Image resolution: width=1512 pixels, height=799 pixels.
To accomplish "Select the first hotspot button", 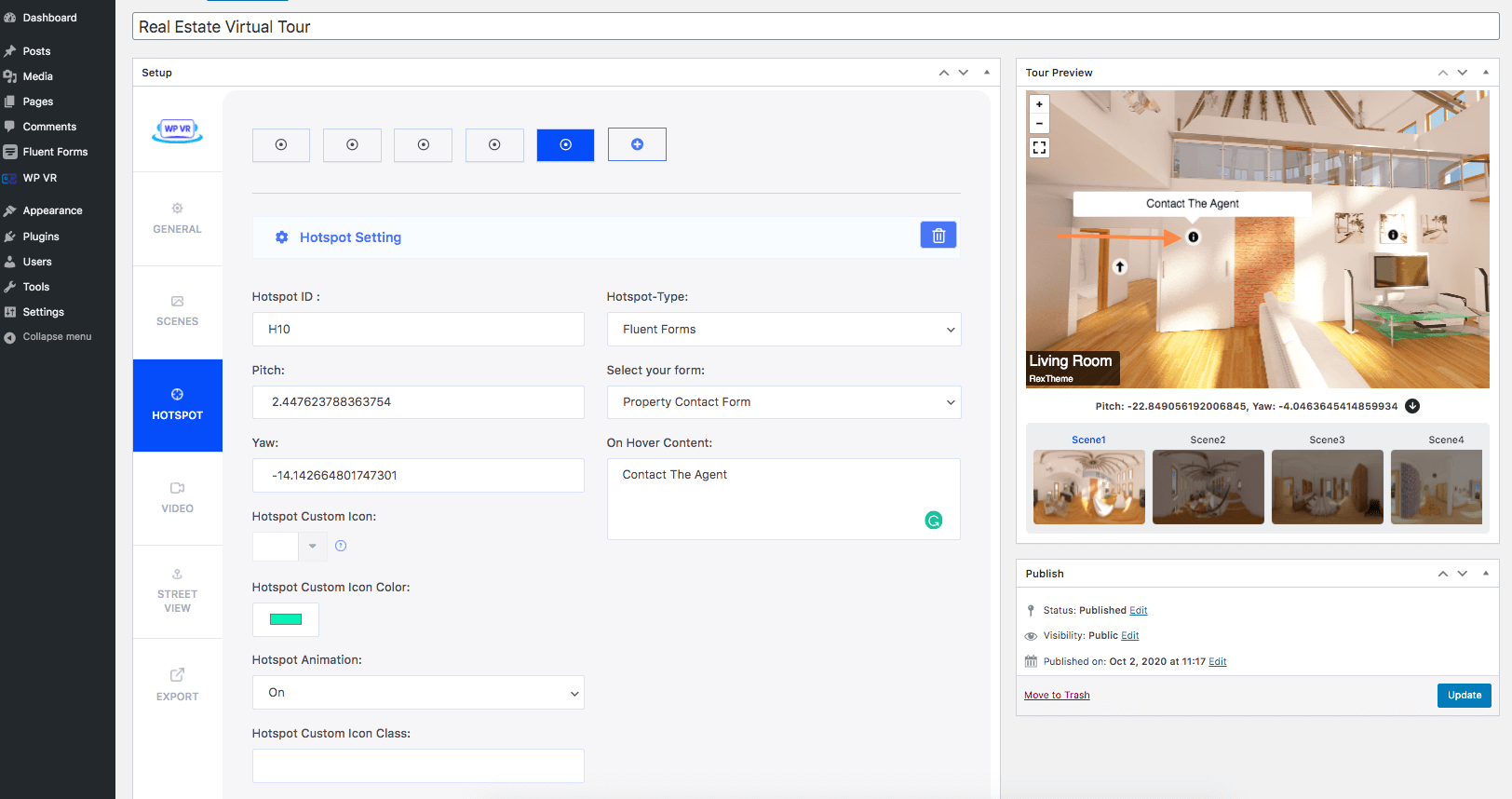I will 281,144.
